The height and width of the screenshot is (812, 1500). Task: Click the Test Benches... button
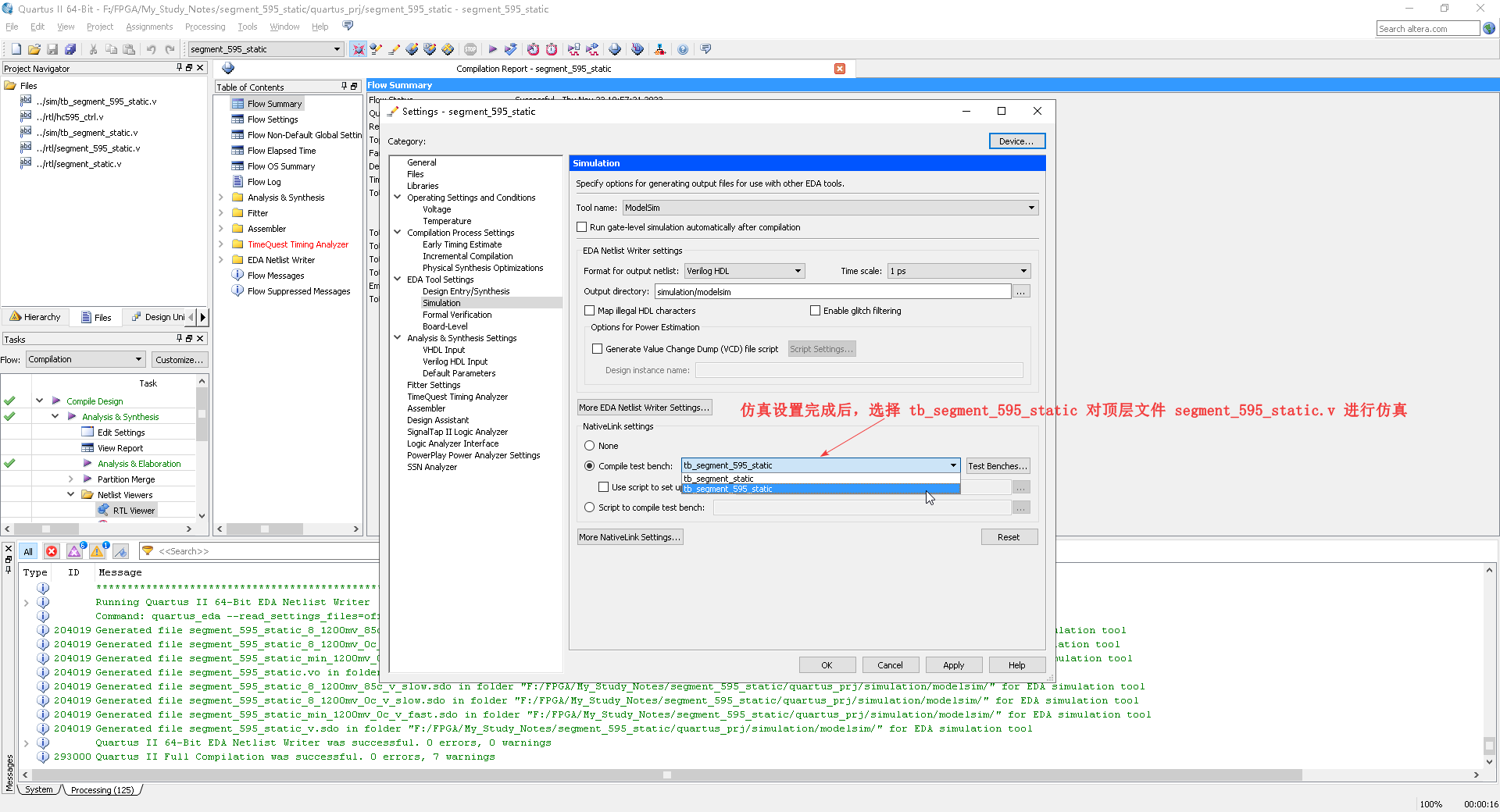[x=998, y=466]
